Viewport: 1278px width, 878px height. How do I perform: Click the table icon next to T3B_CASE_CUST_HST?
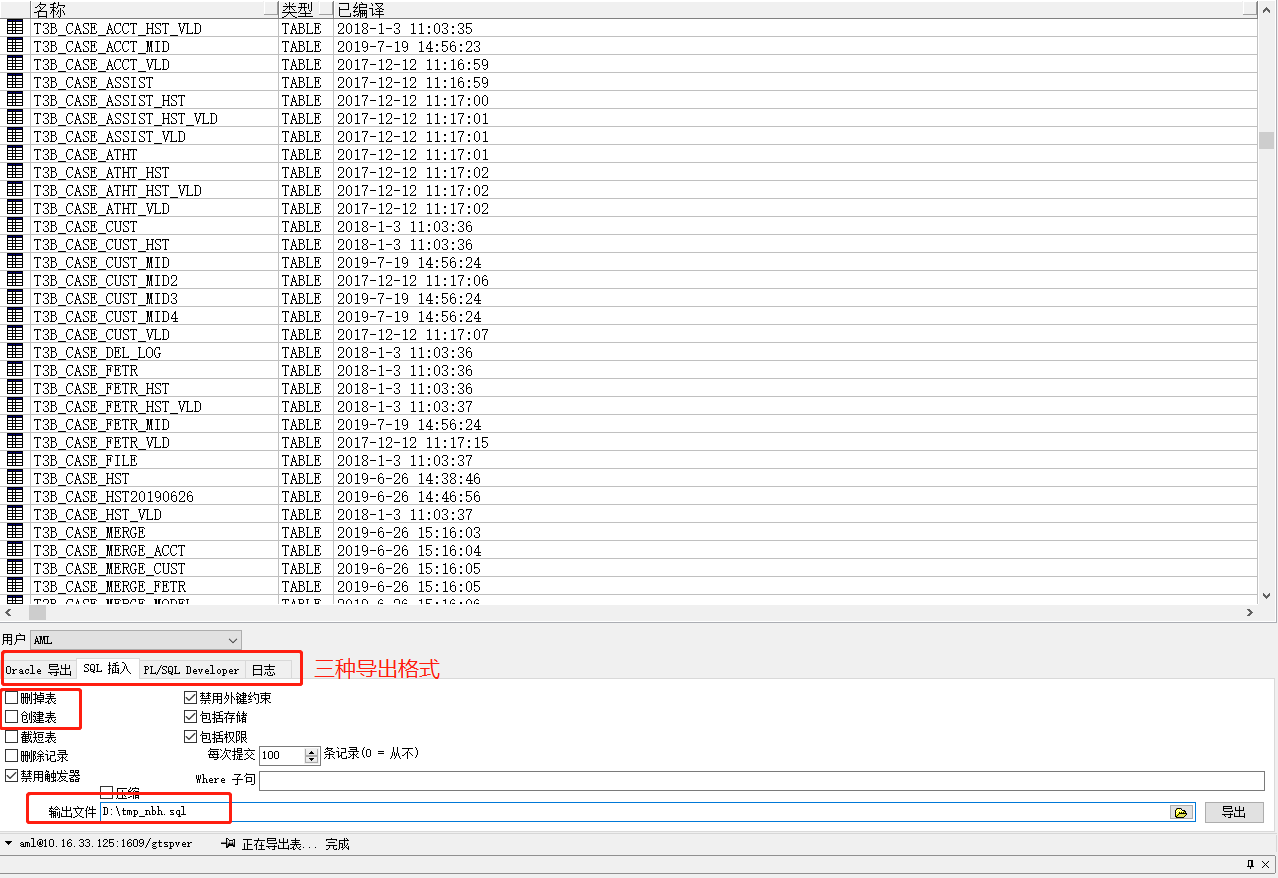click(x=15, y=244)
